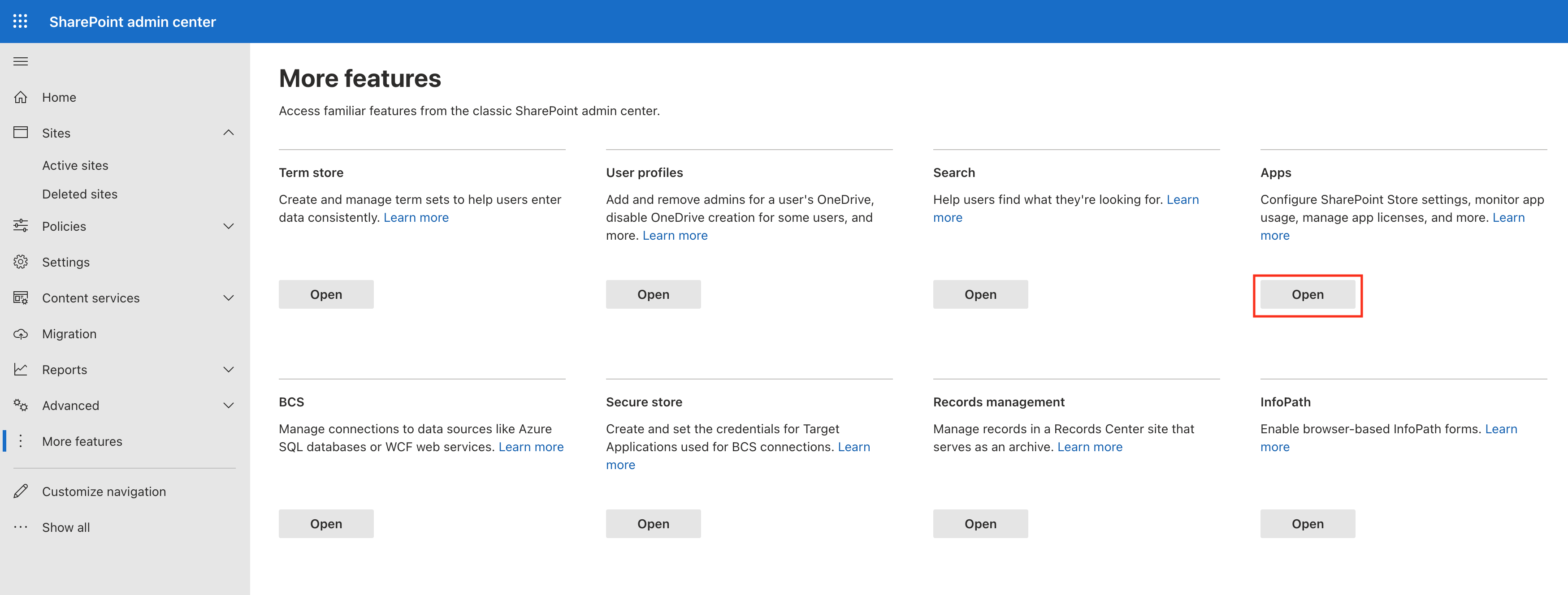The height and width of the screenshot is (595, 1568).
Task: Expand the Advanced section chevron
Action: pos(229,405)
